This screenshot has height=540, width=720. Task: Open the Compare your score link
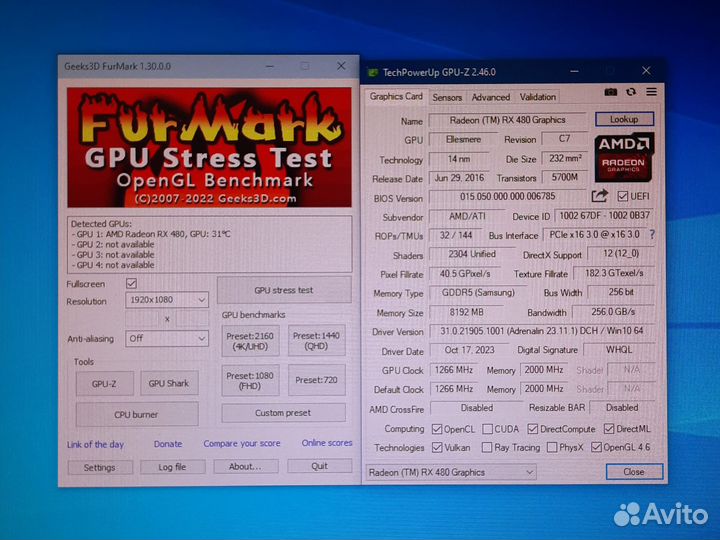click(x=242, y=444)
